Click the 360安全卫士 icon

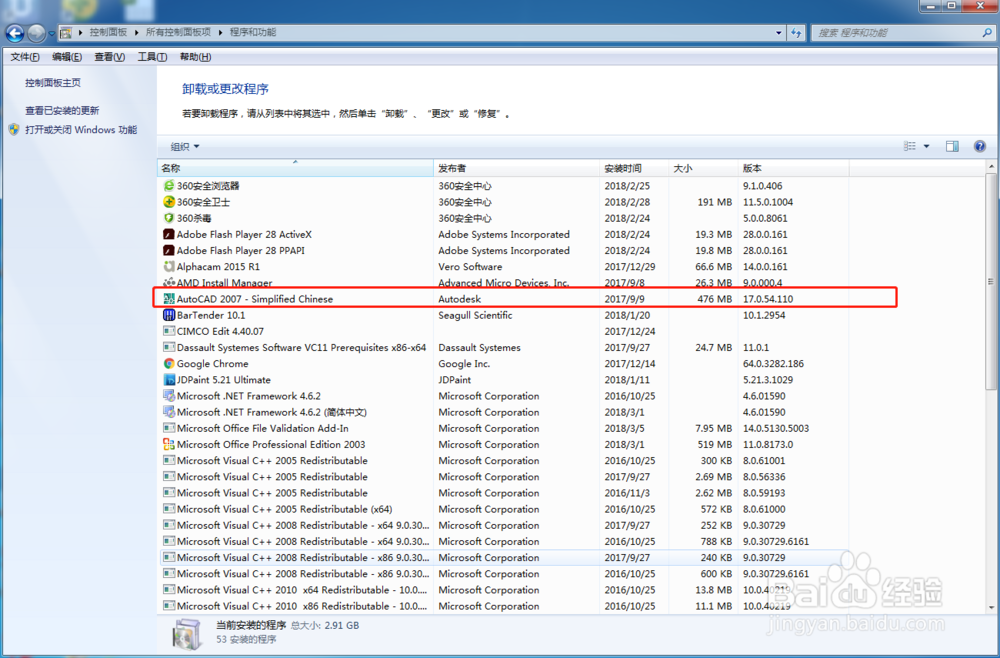click(x=168, y=201)
